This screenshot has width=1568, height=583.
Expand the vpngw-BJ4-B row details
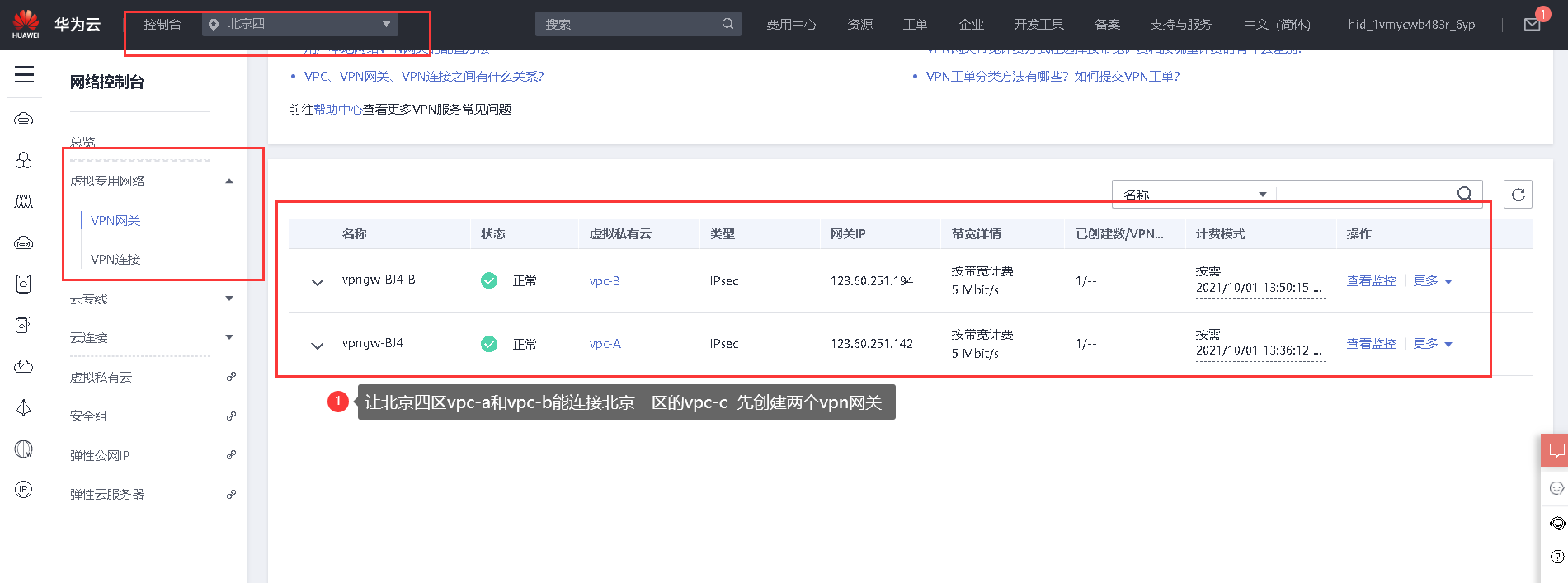[317, 282]
